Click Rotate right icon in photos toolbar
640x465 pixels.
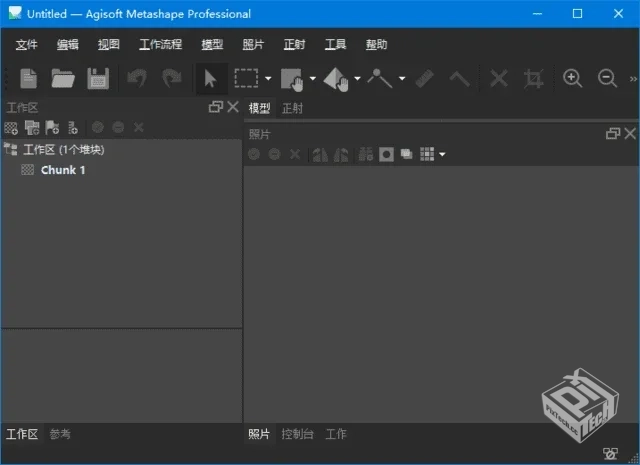(x=341, y=154)
